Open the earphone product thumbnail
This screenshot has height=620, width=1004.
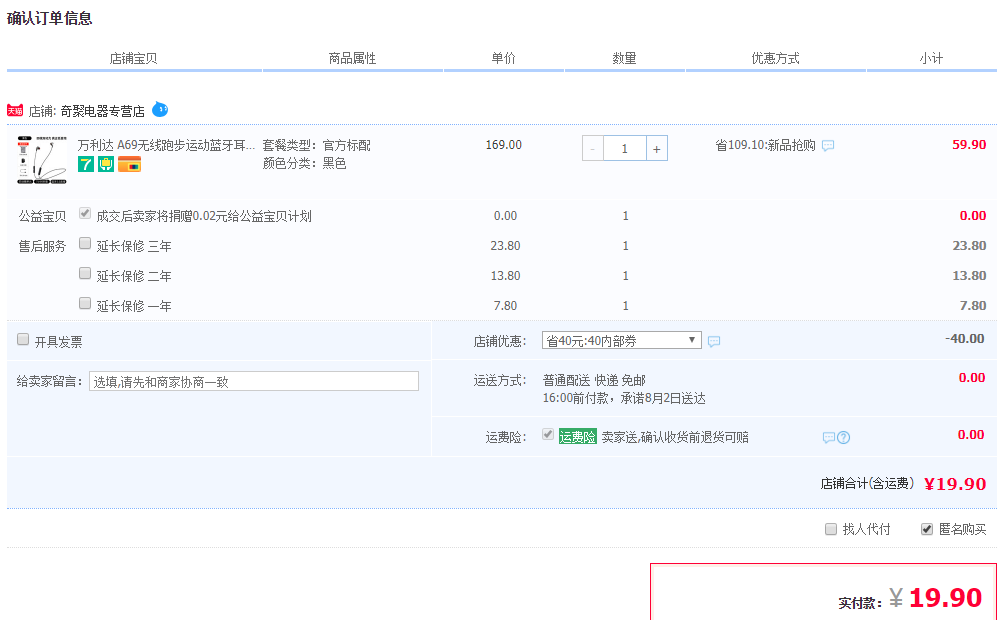(x=42, y=160)
